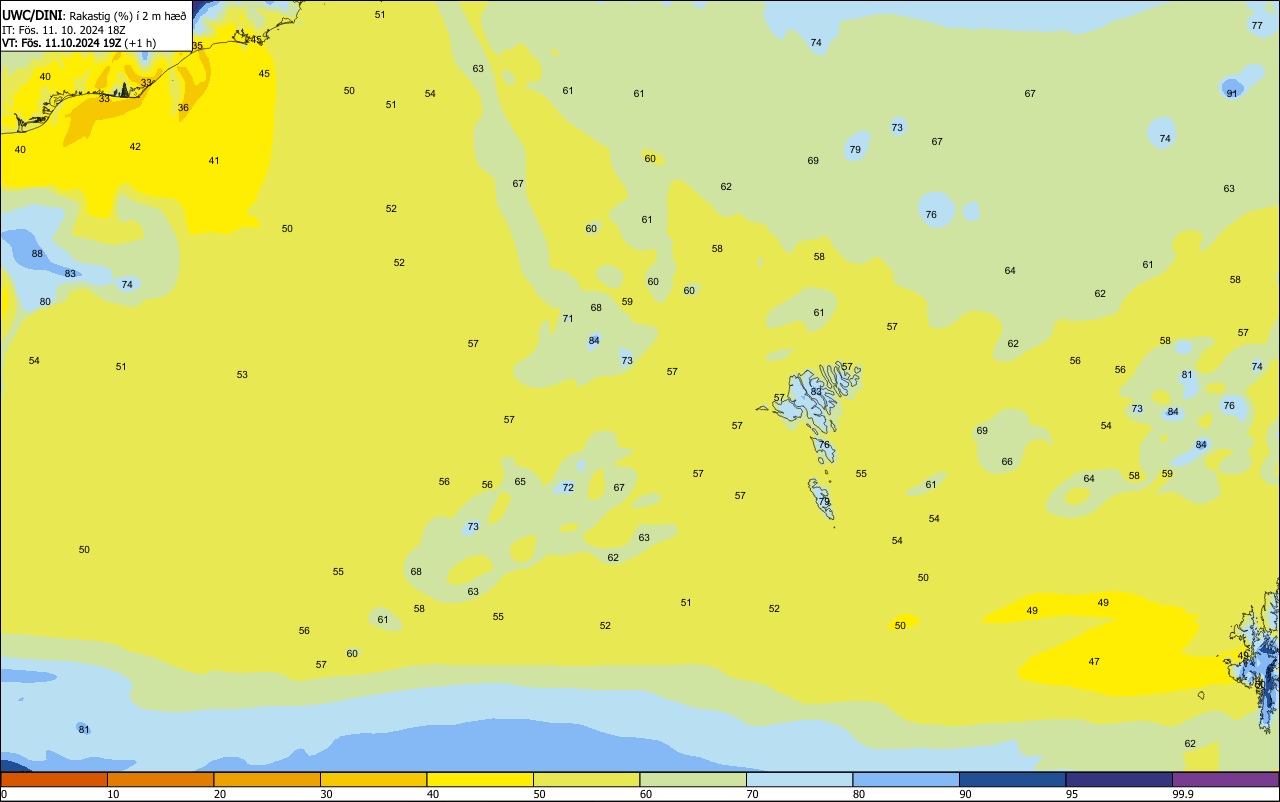Select the 40–50 bright yellow legend swatch
Image resolution: width=1280 pixels, height=802 pixels.
pyautogui.click(x=480, y=779)
